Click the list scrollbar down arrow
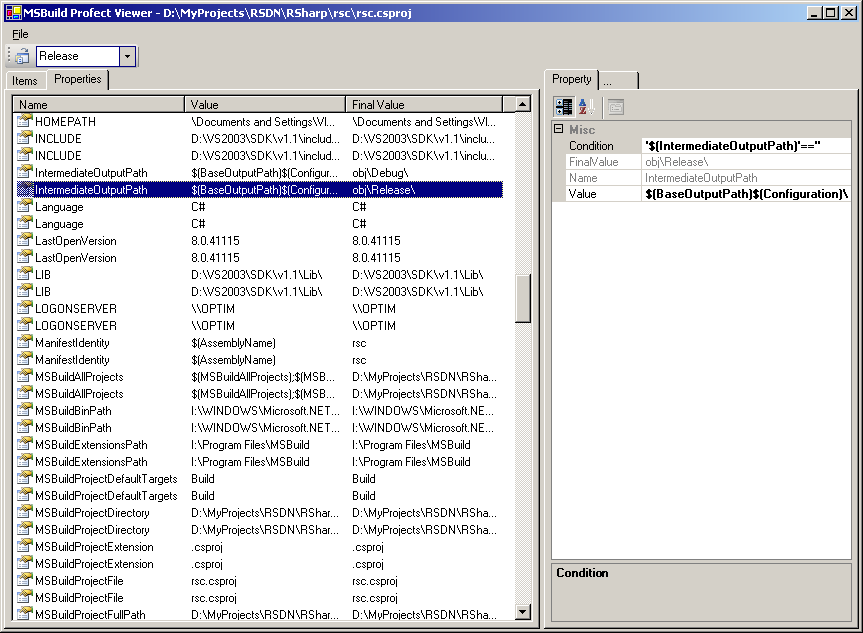 click(522, 612)
